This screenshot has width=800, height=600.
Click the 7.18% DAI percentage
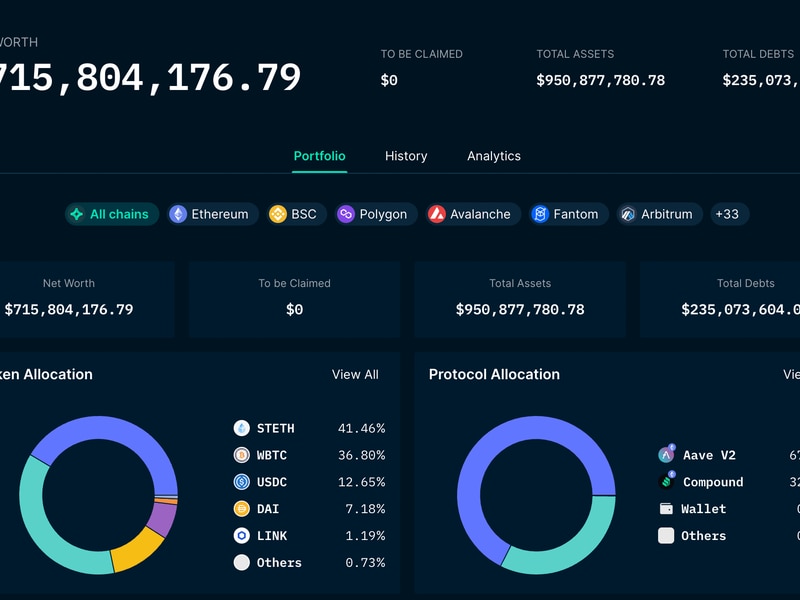[x=365, y=509]
